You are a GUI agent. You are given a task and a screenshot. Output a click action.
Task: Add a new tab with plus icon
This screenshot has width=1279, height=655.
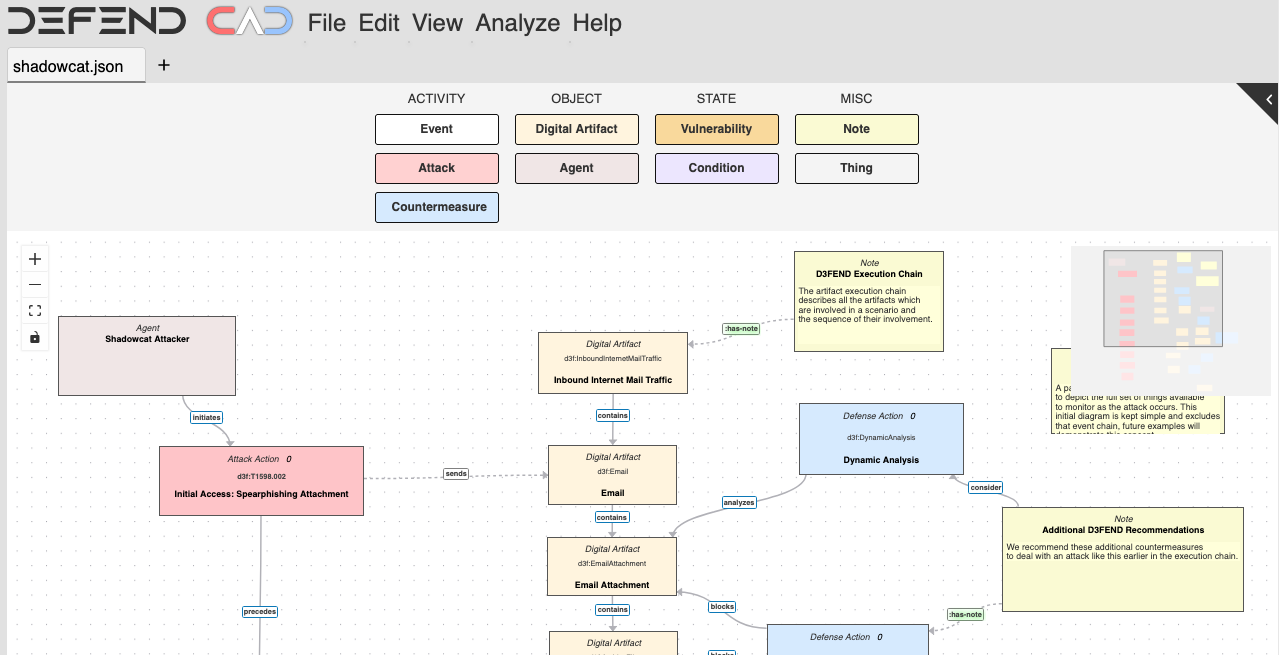click(164, 65)
